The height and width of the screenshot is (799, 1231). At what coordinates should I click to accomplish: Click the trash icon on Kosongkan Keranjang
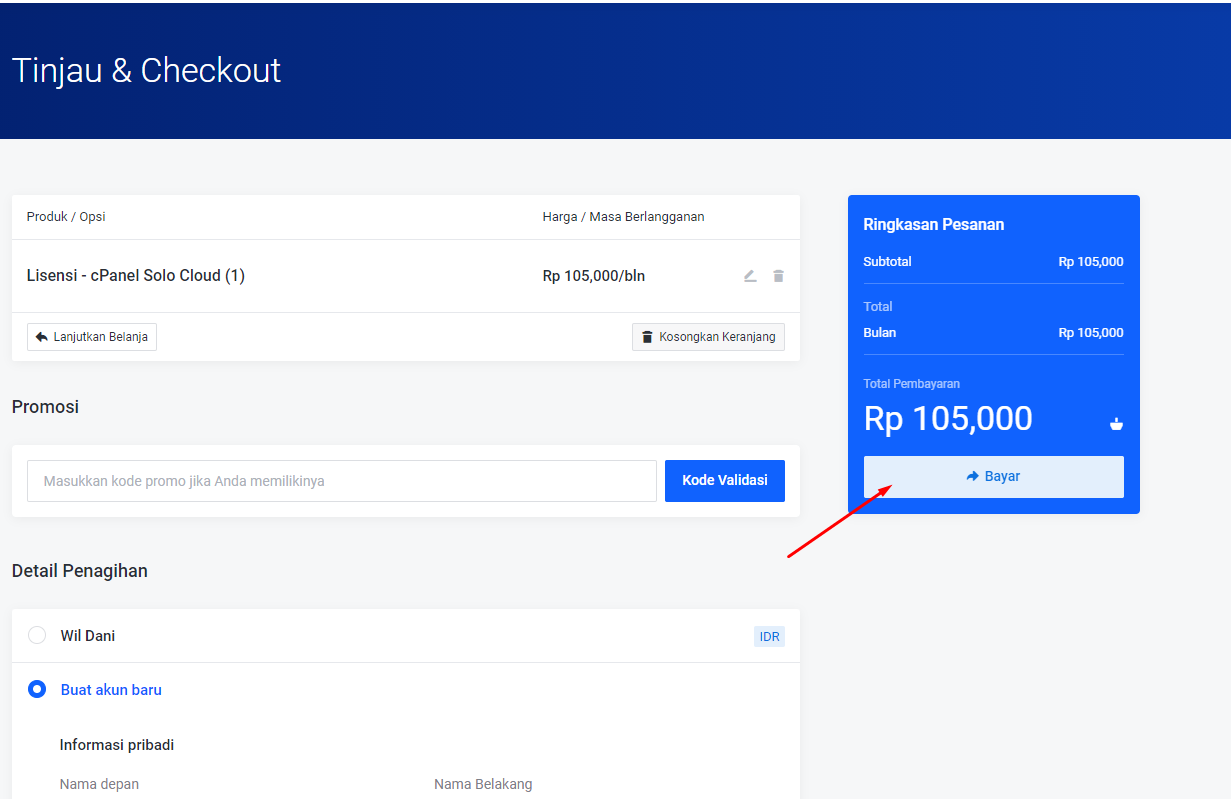pyautogui.click(x=647, y=337)
